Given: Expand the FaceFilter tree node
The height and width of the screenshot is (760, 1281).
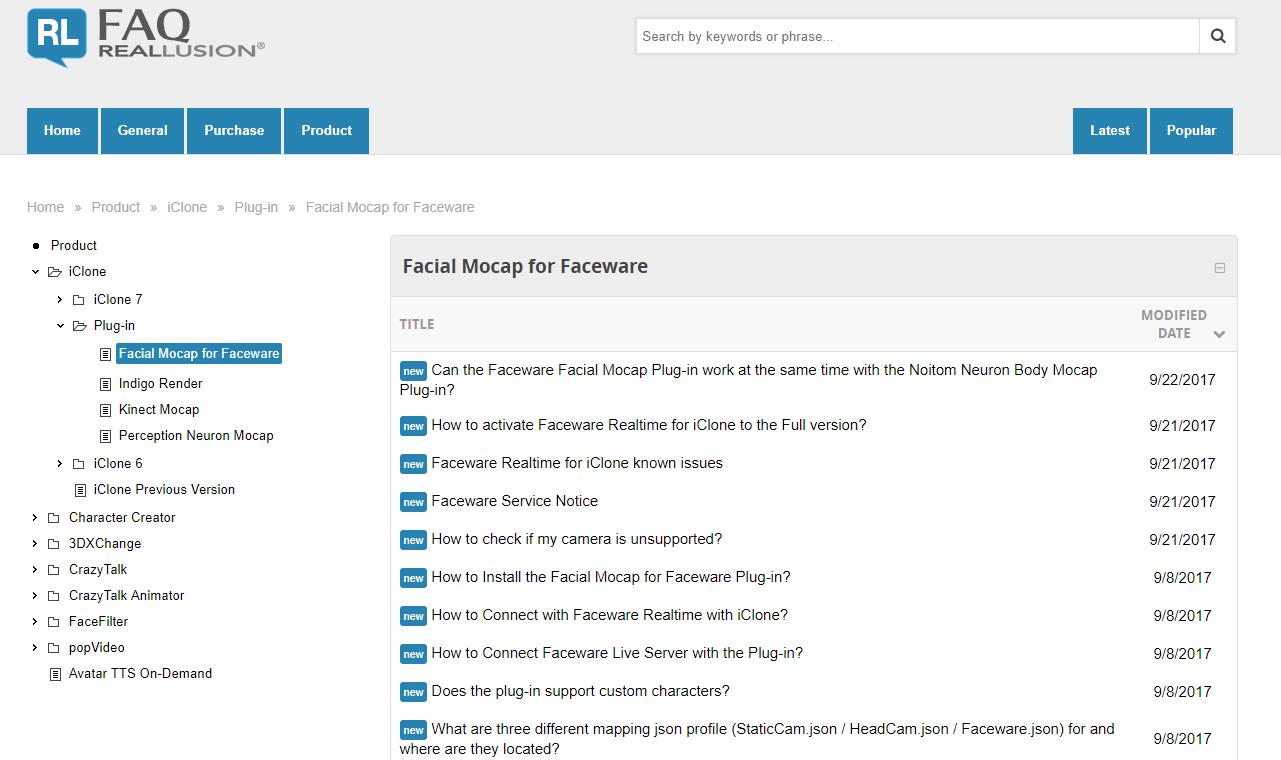Looking at the screenshot, I should (35, 621).
